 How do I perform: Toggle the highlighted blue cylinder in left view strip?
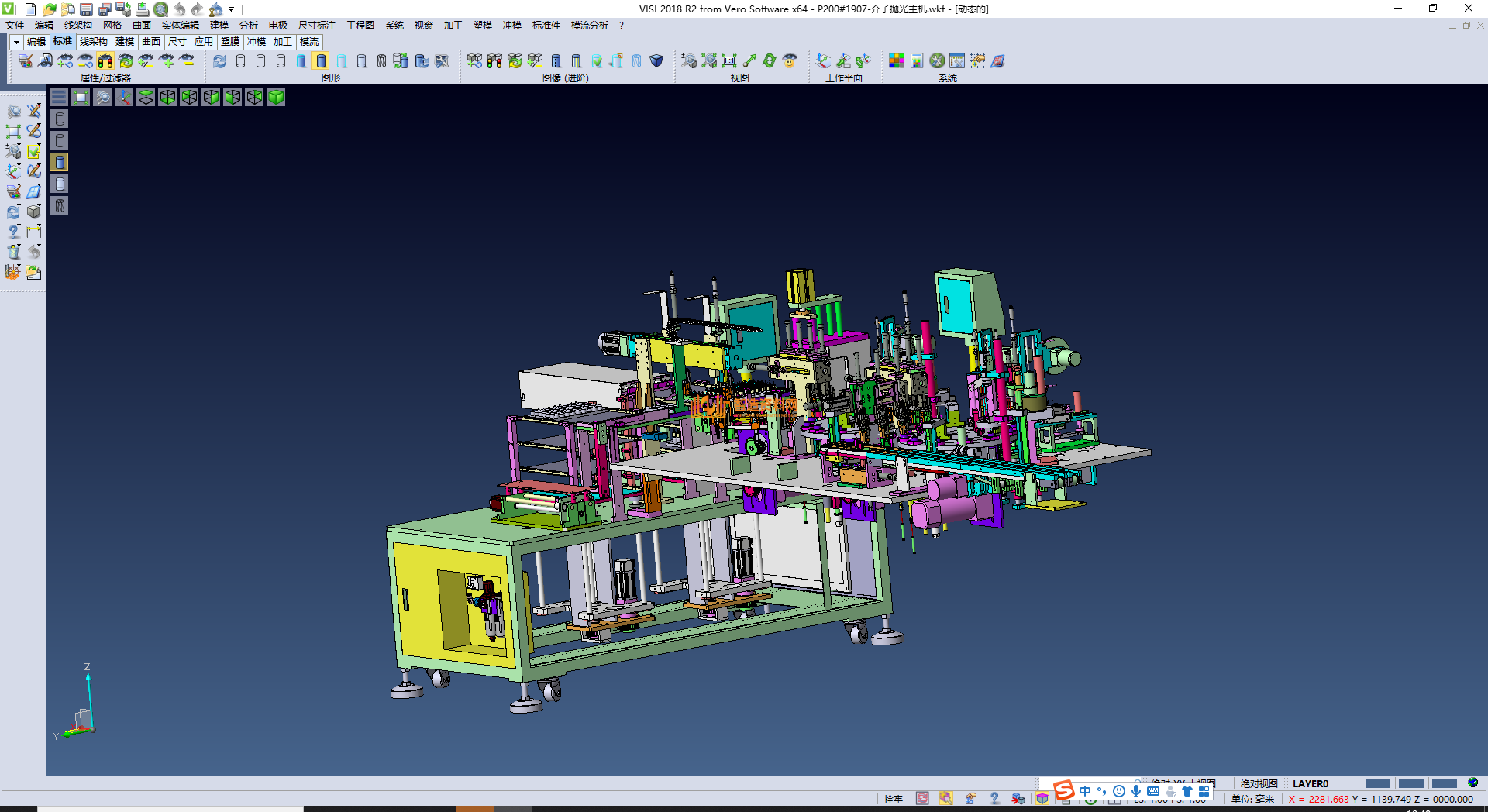click(60, 162)
